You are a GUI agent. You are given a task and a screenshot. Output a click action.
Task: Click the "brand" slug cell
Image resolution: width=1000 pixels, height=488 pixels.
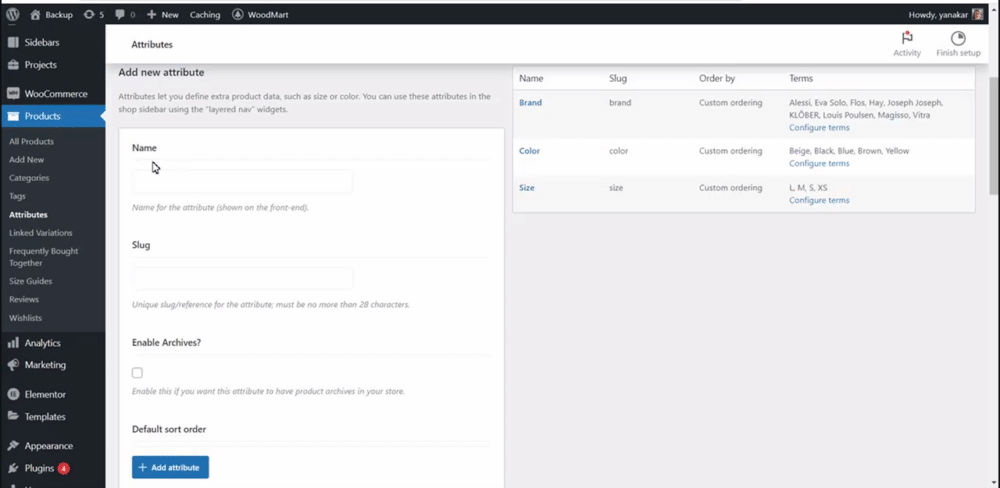(x=620, y=102)
